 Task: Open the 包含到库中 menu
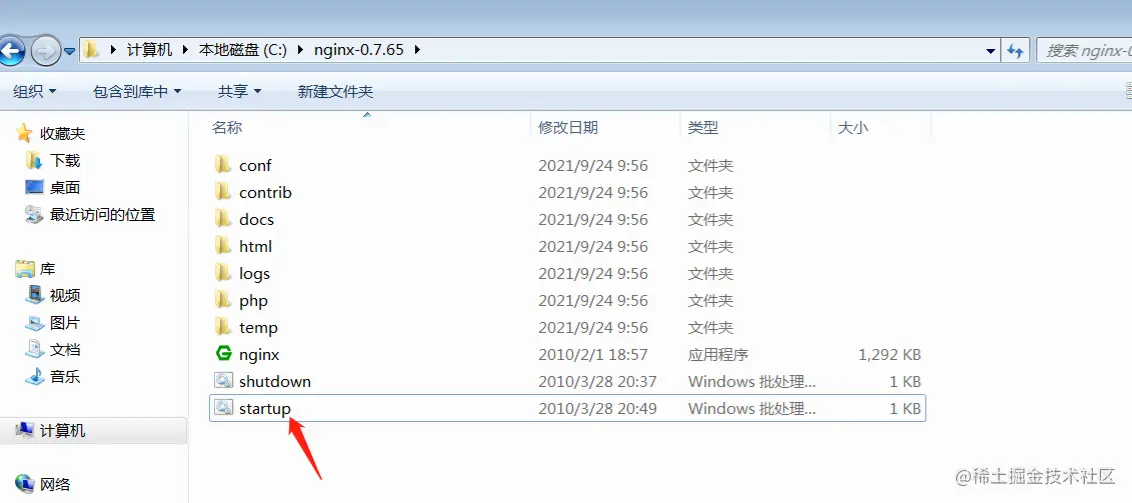pyautogui.click(x=137, y=92)
